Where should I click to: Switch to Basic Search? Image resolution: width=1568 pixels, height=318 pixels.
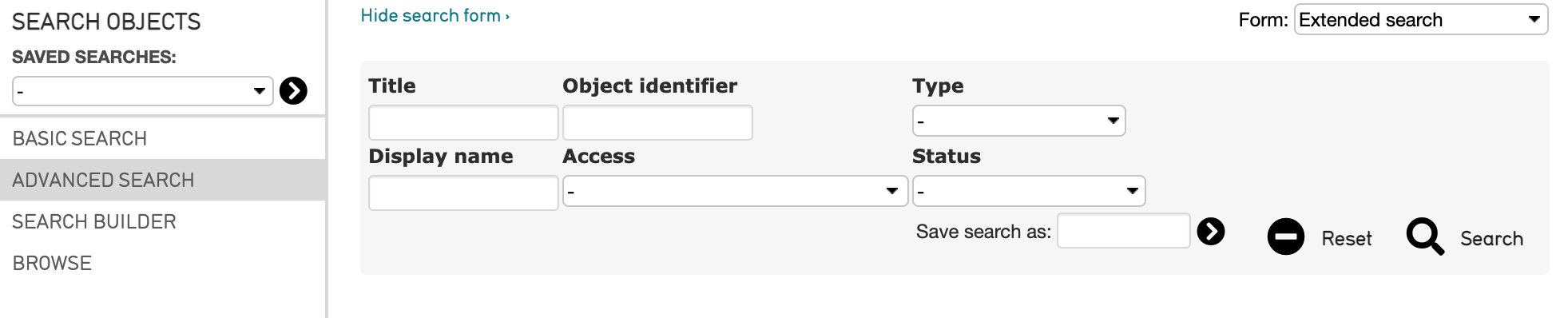point(80,138)
